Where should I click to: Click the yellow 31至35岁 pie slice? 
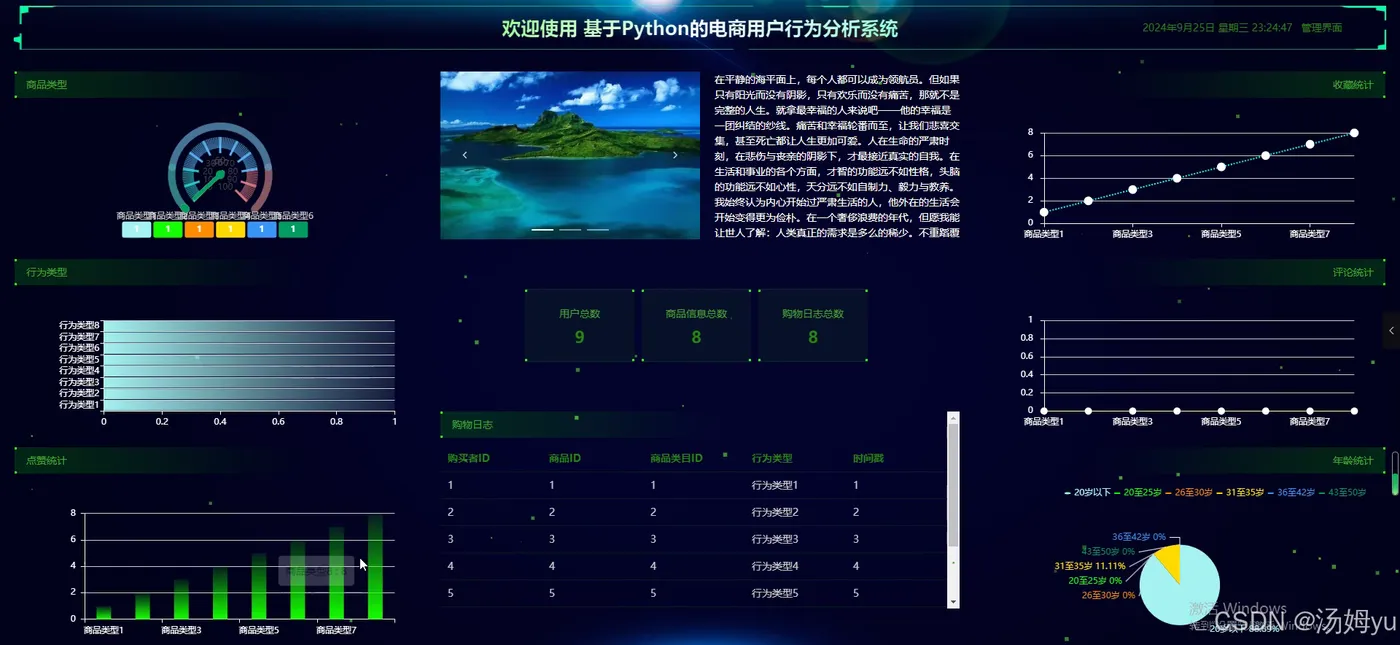click(1170, 564)
